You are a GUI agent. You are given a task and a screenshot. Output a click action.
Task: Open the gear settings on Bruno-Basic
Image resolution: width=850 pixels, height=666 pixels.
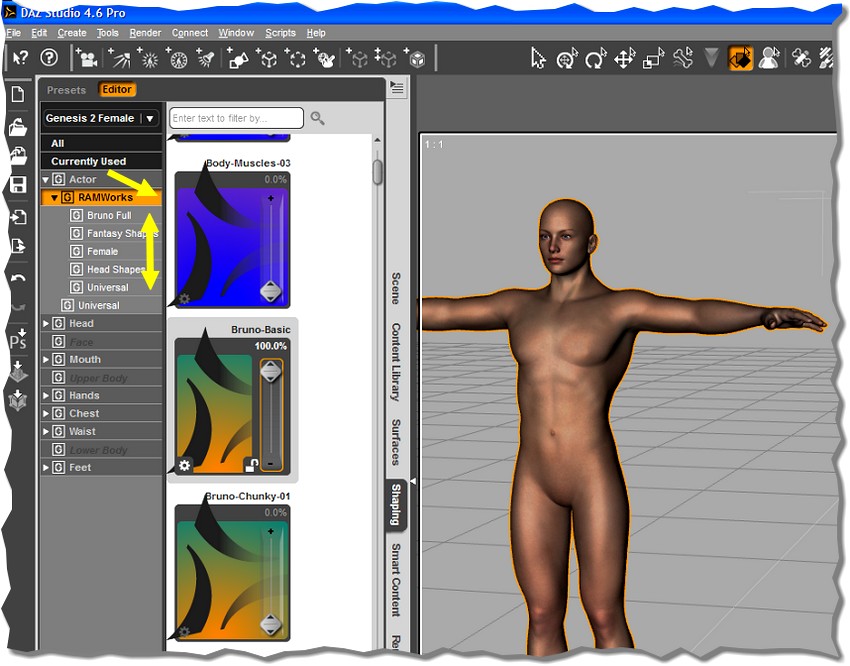tap(184, 465)
